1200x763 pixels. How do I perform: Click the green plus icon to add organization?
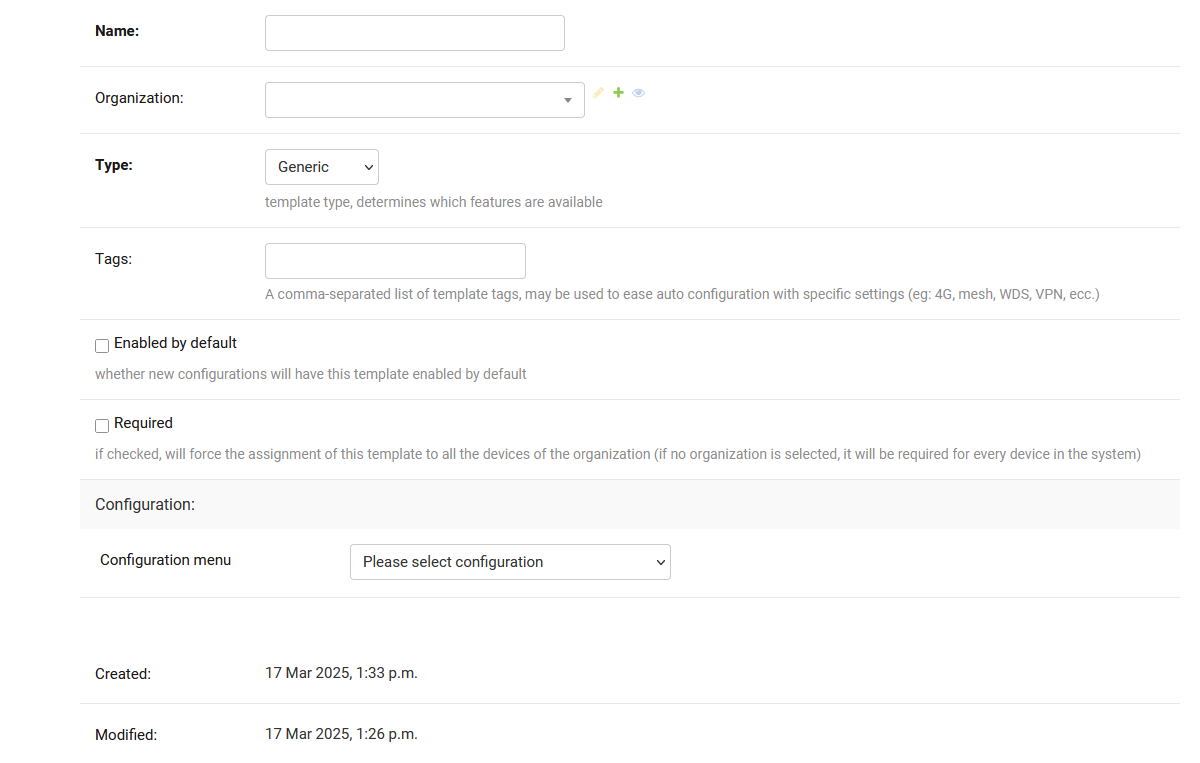pos(618,92)
